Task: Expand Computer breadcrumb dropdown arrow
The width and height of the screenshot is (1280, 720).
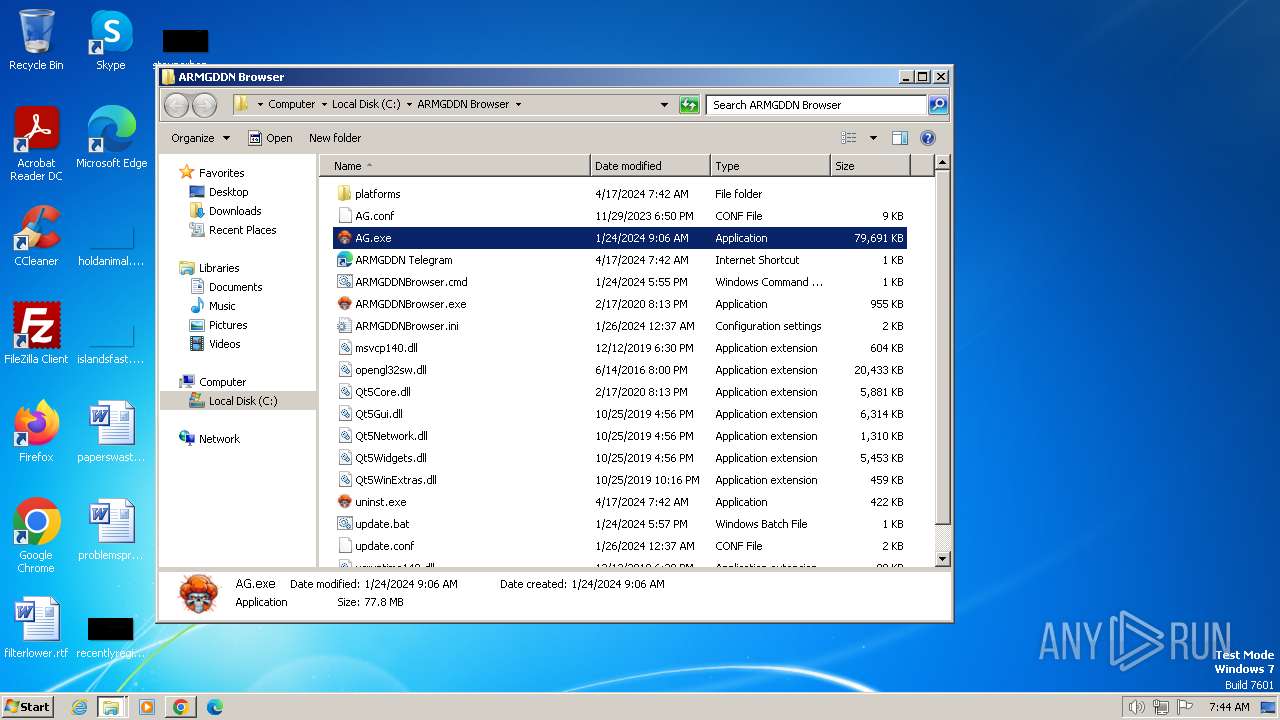Action: click(x=323, y=104)
